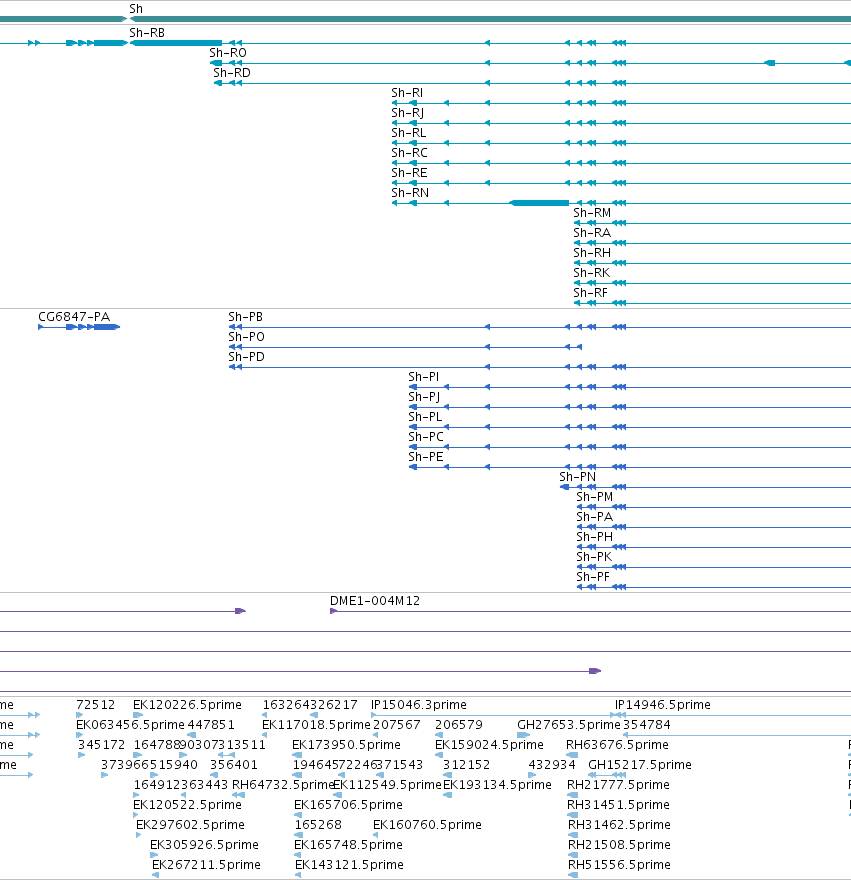Viewport: 851px width, 880px height.
Task: Click the Sh-PI protein label
Action: [424, 377]
